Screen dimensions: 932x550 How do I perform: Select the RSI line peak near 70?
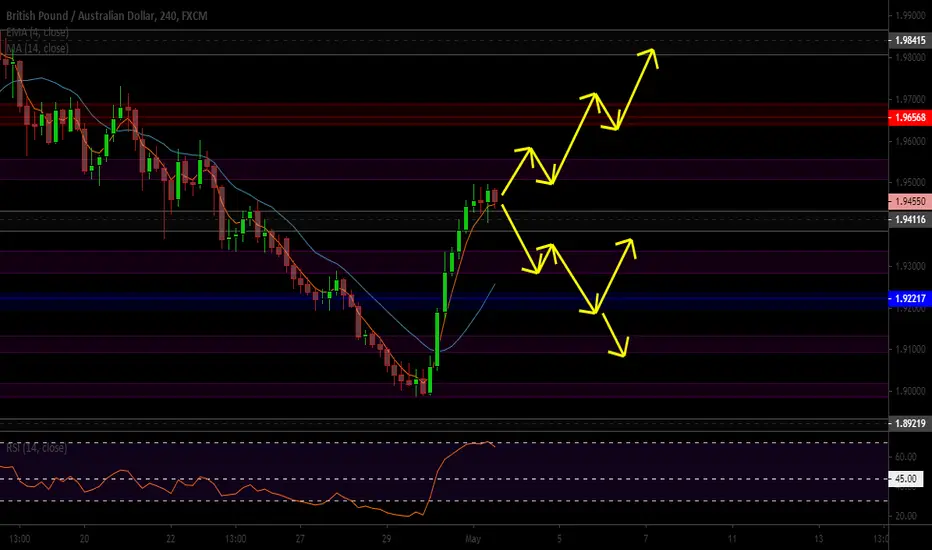coord(488,442)
